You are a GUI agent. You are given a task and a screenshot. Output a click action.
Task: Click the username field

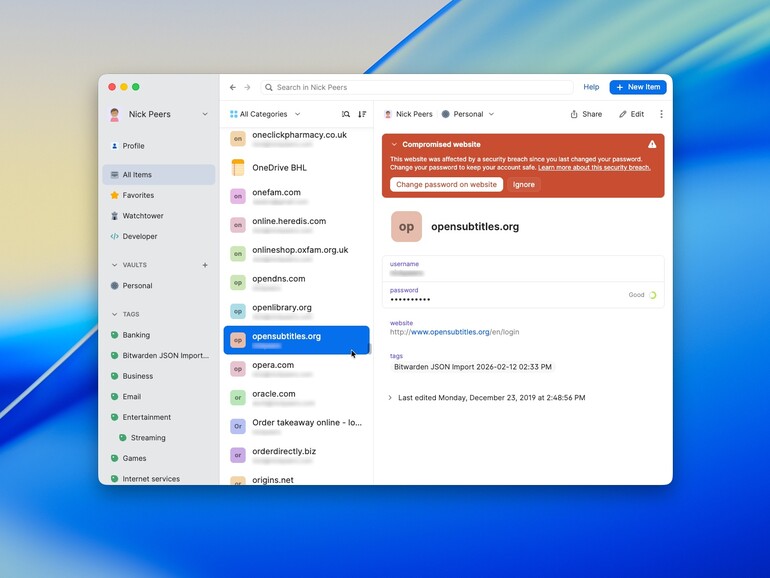point(523,269)
